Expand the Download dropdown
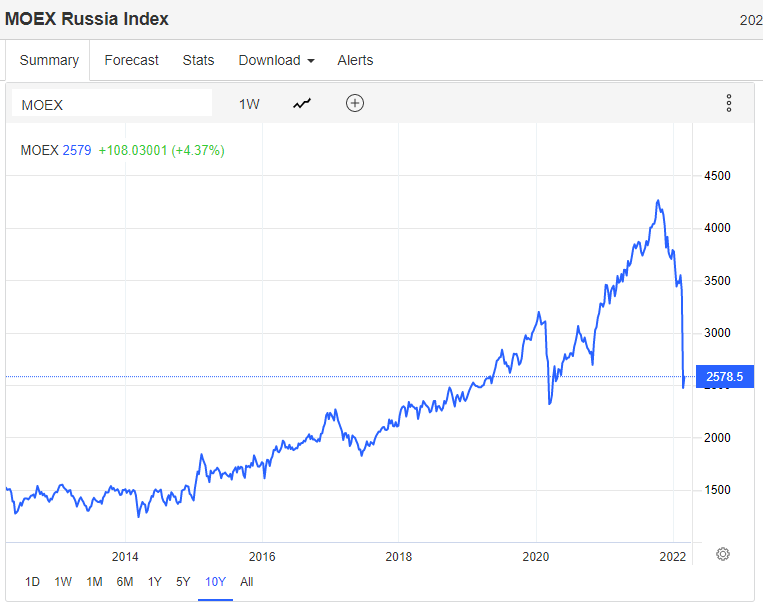 point(276,60)
